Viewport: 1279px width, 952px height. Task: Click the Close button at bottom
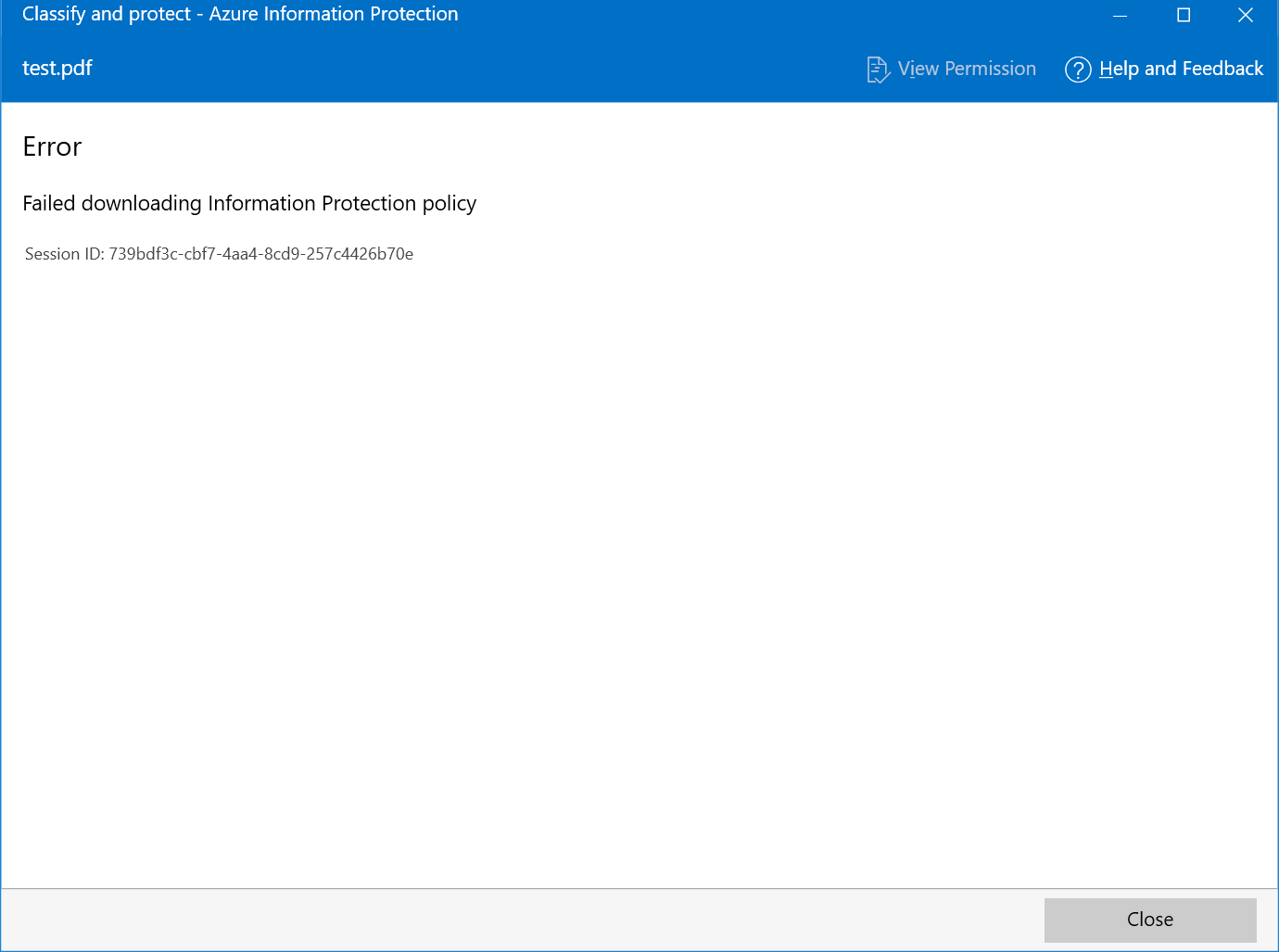(x=1150, y=920)
